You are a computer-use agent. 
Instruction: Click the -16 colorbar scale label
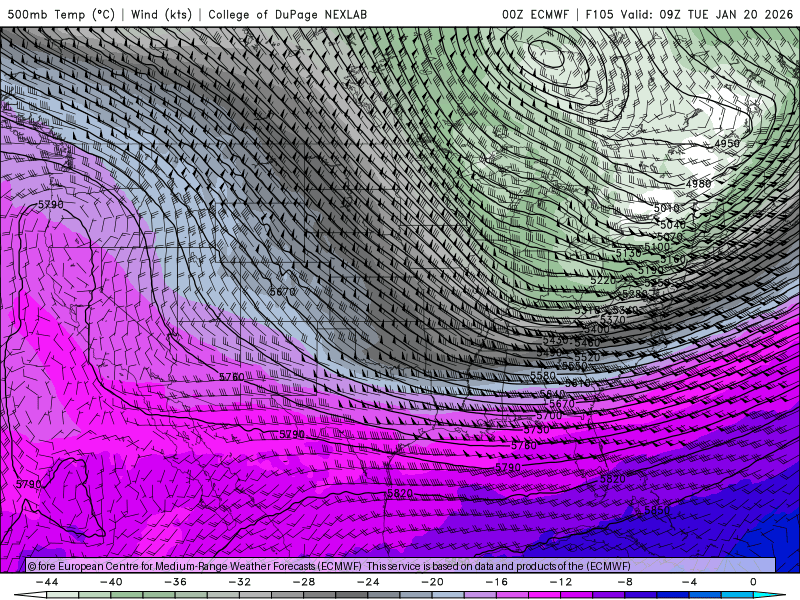click(496, 582)
